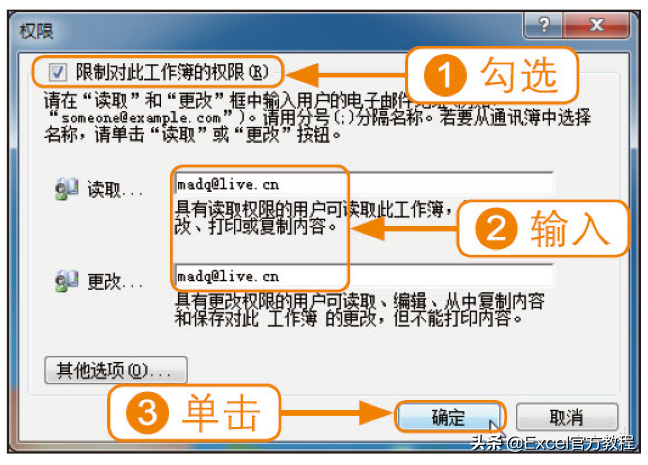
Task: Enable the 限制对此工作簿的权限 checkbox
Action: pos(57,72)
